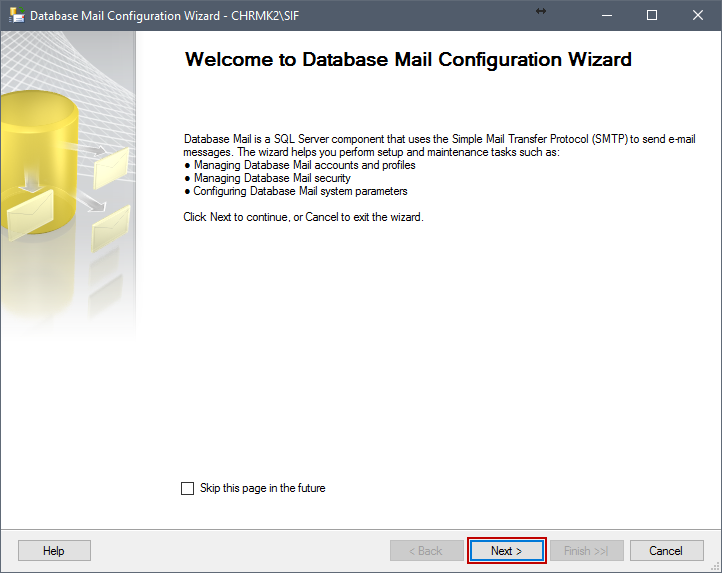Screen dimensions: 722x573
Task: Click 'Managing Database Mail accounts and profiles' text
Action: click(304, 165)
